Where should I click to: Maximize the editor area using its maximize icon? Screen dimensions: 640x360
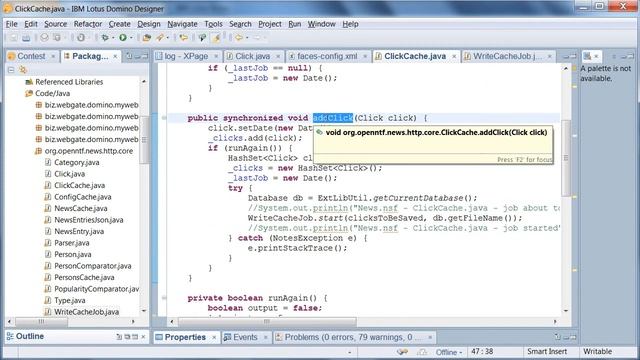pyautogui.click(x=573, y=56)
